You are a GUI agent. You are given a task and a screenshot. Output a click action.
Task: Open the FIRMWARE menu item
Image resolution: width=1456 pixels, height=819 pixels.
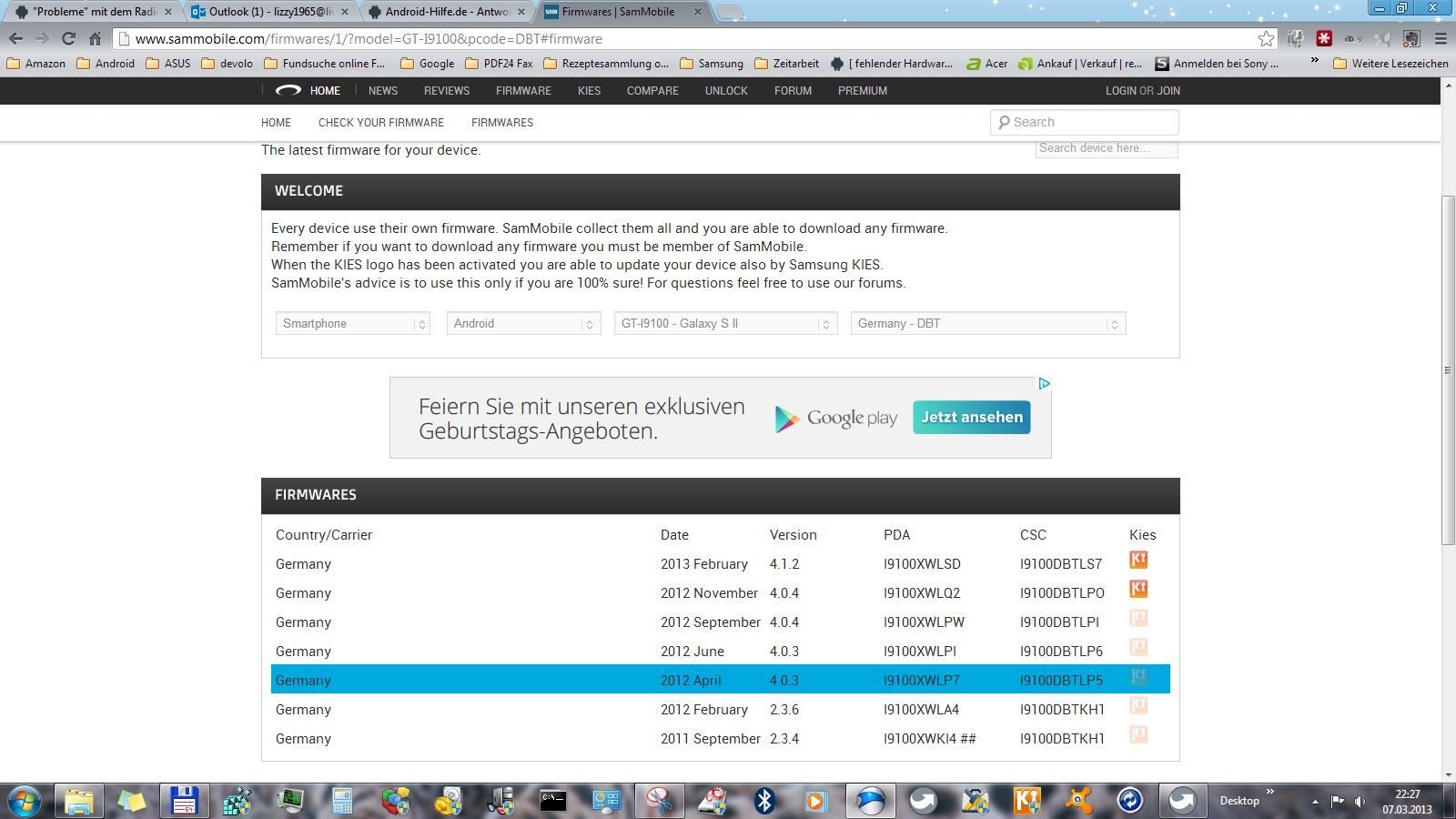pyautogui.click(x=523, y=90)
